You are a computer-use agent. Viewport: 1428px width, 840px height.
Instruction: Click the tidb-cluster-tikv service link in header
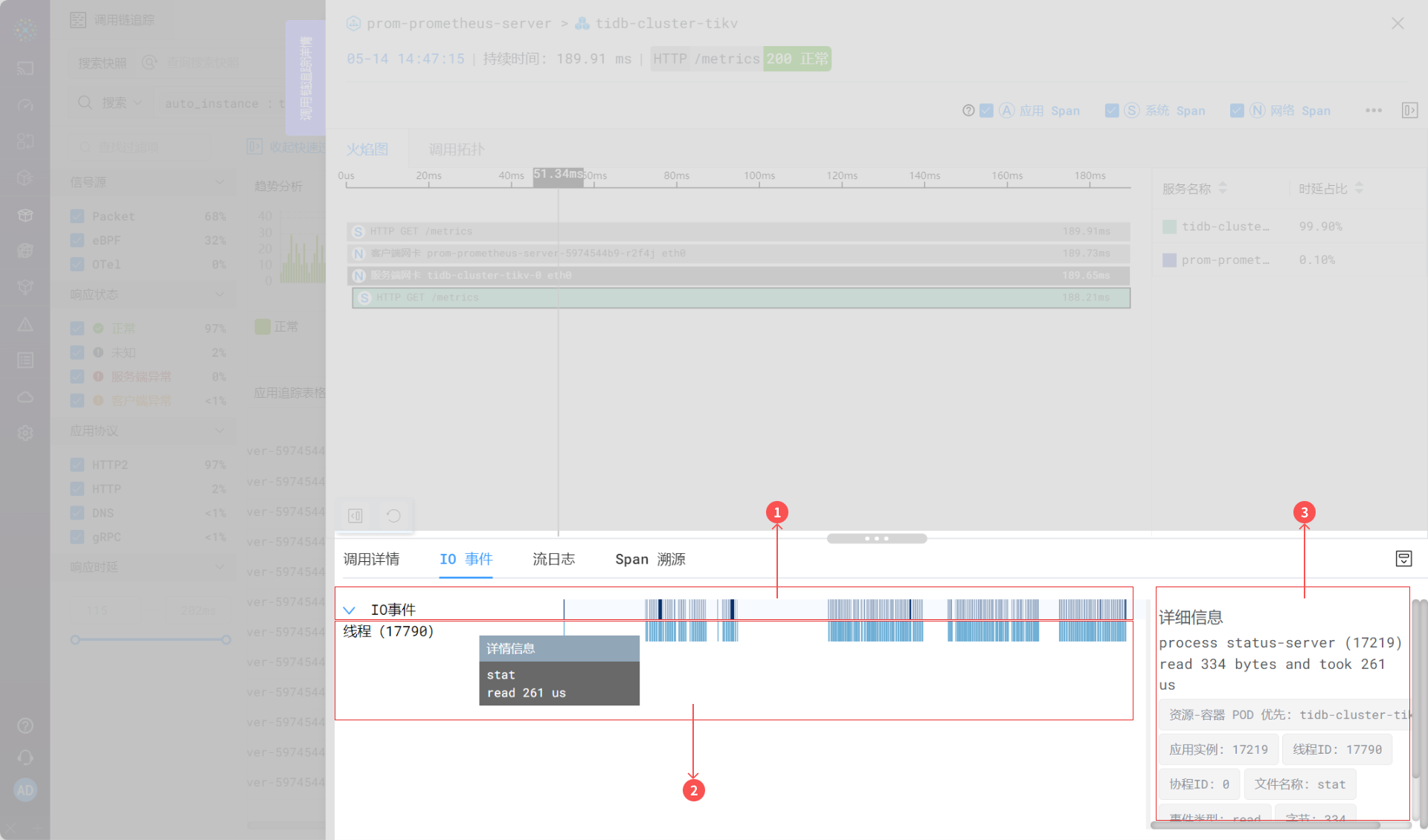pos(666,24)
